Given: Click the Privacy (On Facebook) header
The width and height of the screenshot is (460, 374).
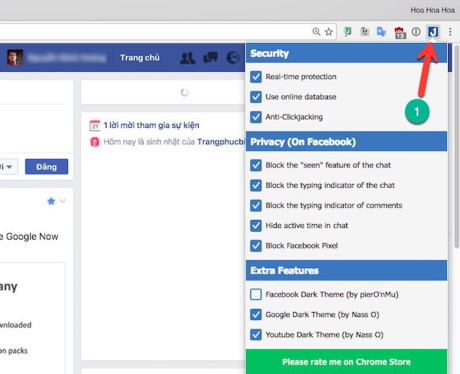Looking at the screenshot, I should 346,142.
